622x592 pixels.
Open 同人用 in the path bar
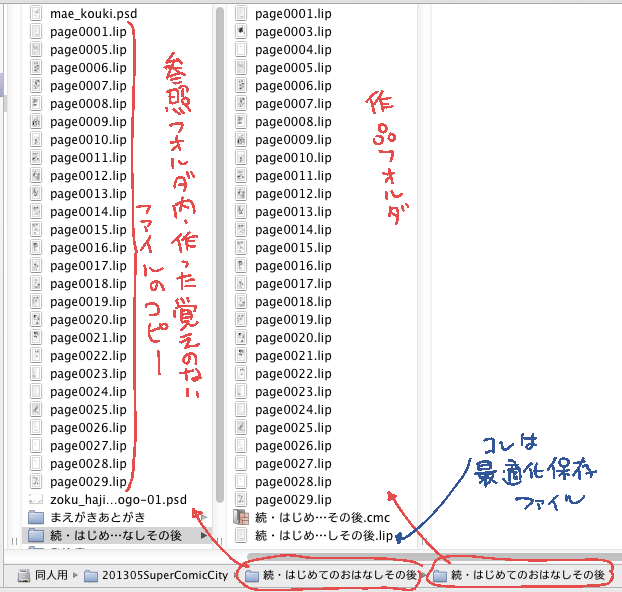point(51,575)
